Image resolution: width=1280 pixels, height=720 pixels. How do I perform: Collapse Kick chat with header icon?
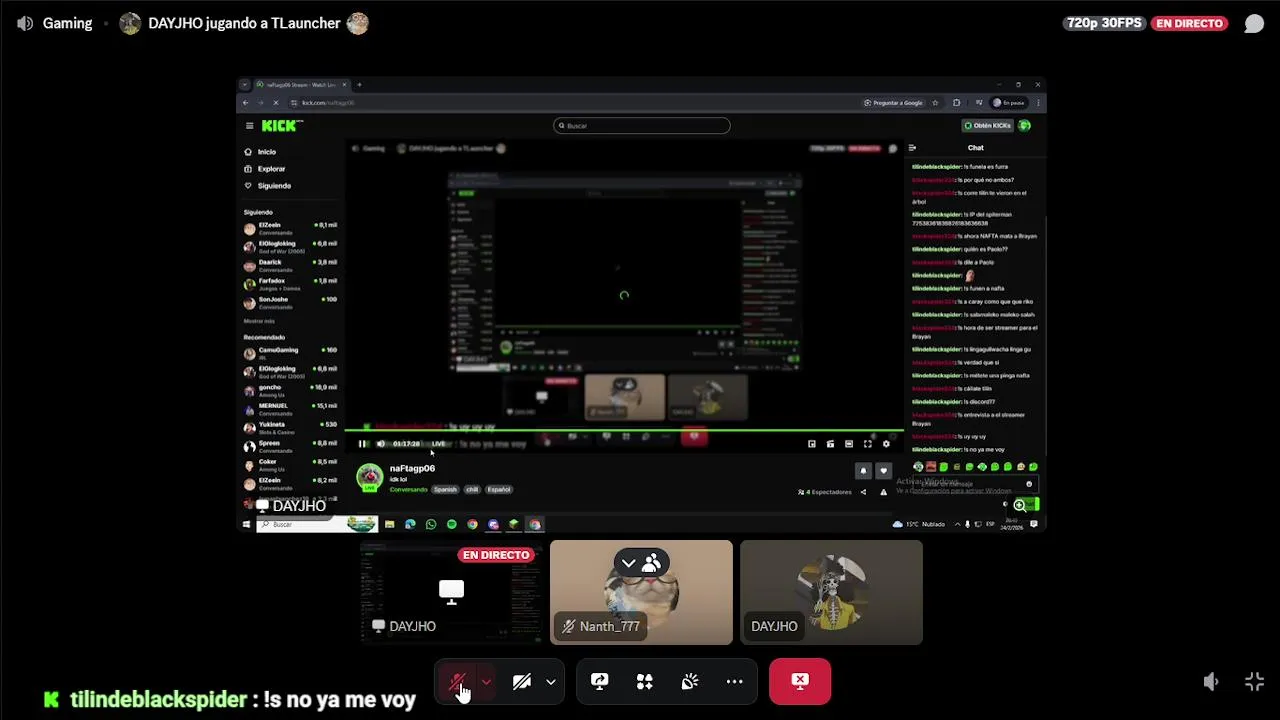coord(912,148)
